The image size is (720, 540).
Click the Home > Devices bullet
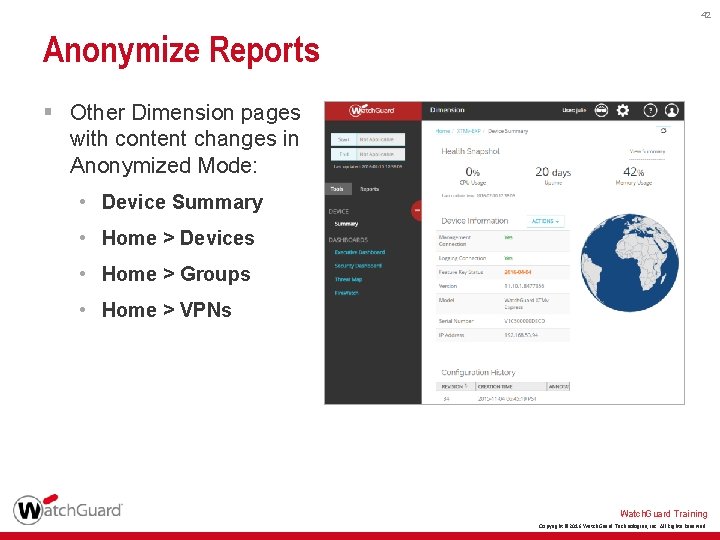[178, 238]
